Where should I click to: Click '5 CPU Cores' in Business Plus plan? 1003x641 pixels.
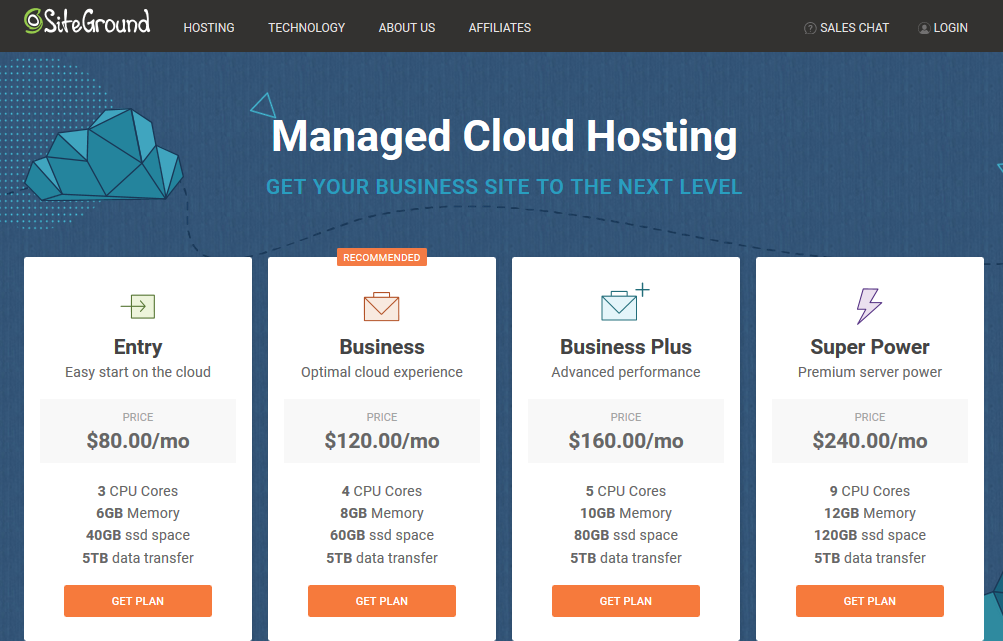click(x=626, y=491)
